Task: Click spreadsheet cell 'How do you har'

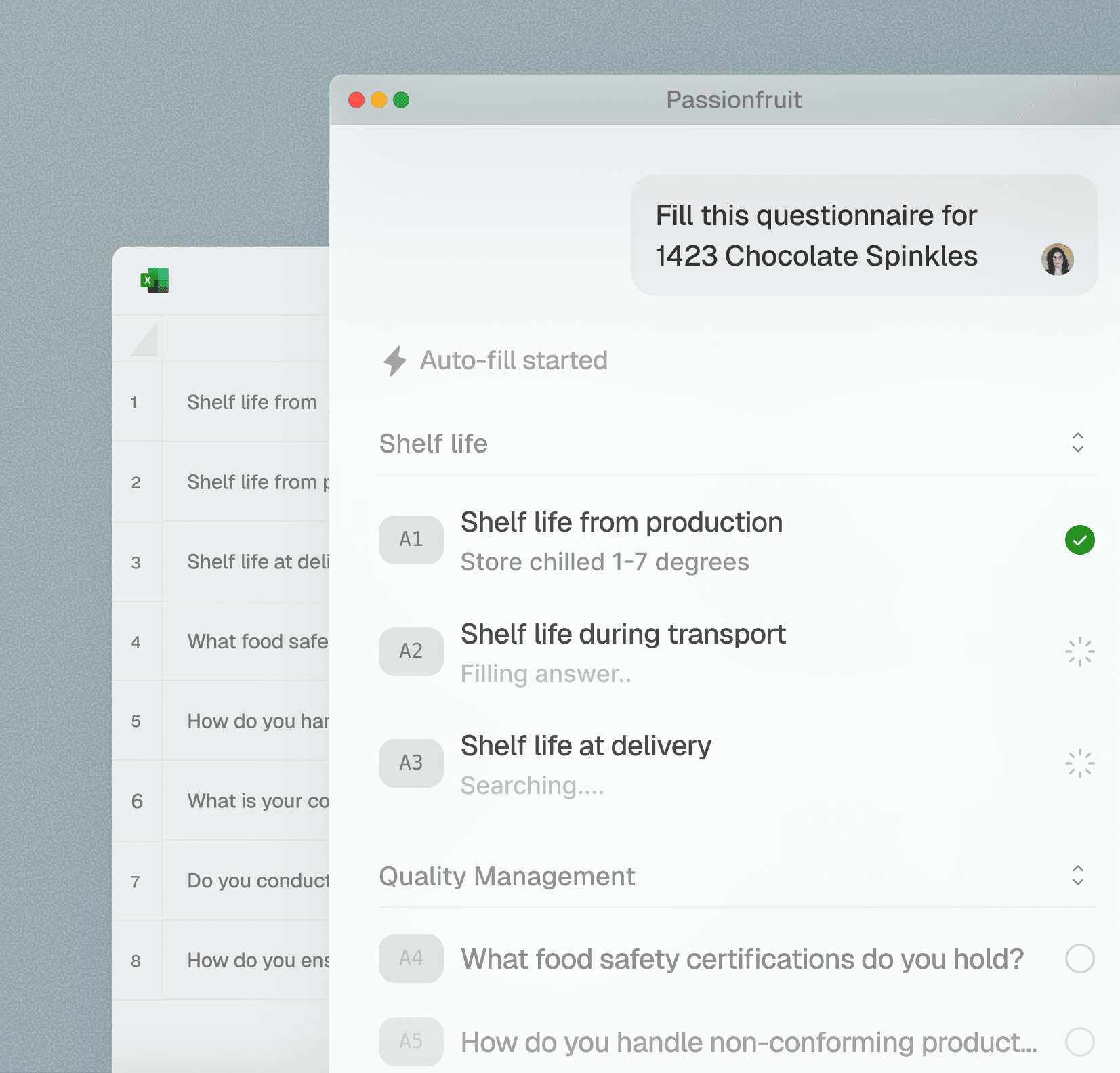Action: click(247, 721)
